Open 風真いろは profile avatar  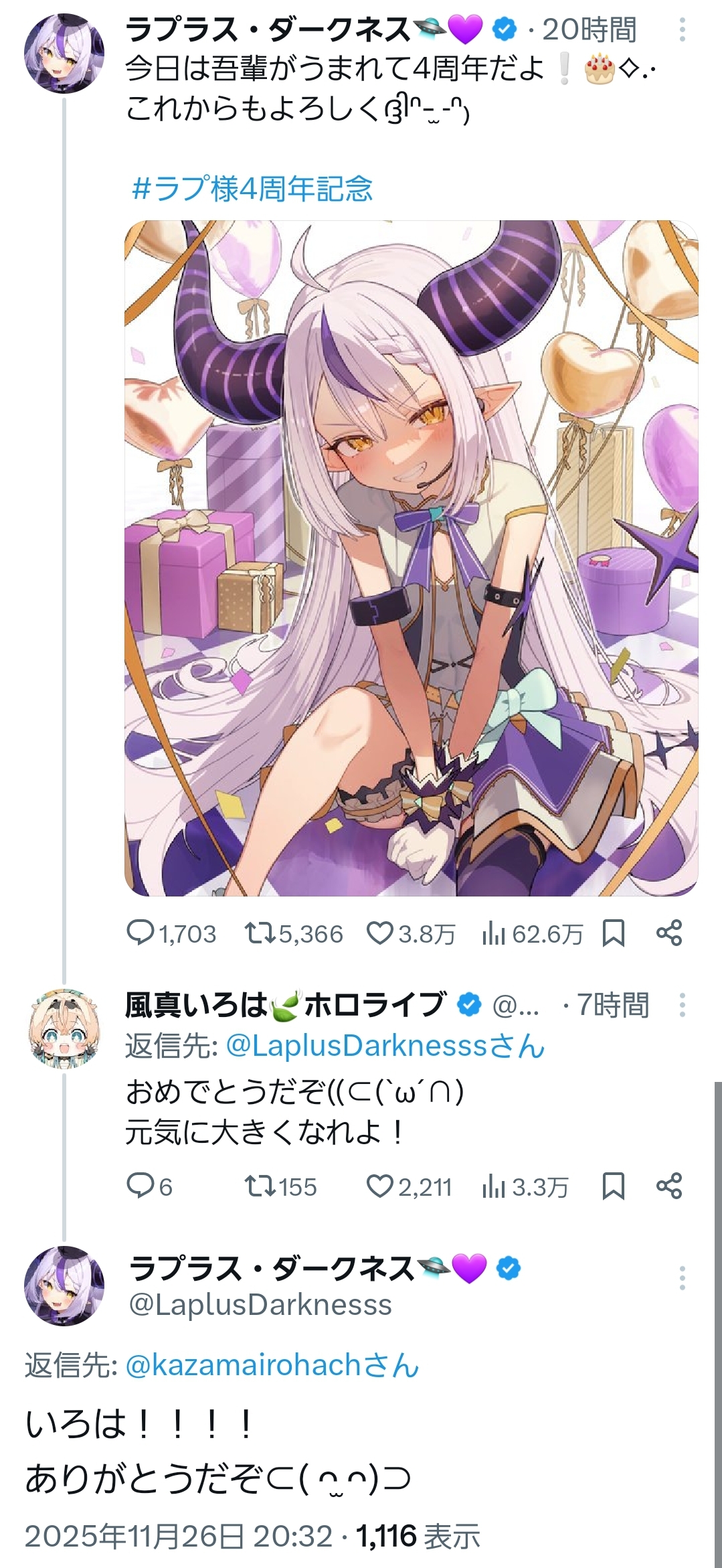[x=64, y=1028]
